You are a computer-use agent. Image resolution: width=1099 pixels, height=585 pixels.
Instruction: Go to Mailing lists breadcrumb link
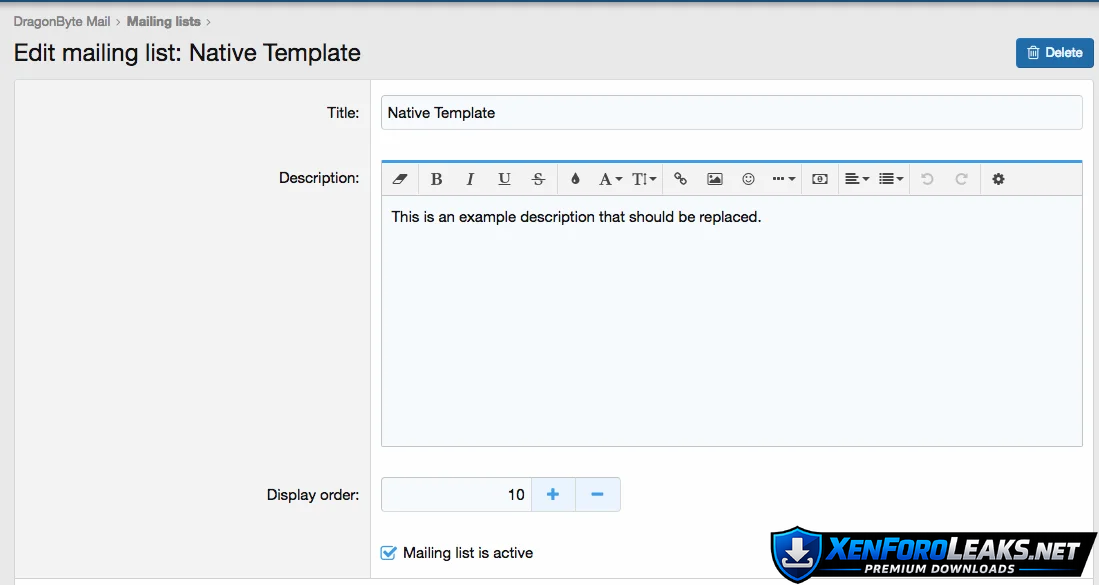point(163,21)
